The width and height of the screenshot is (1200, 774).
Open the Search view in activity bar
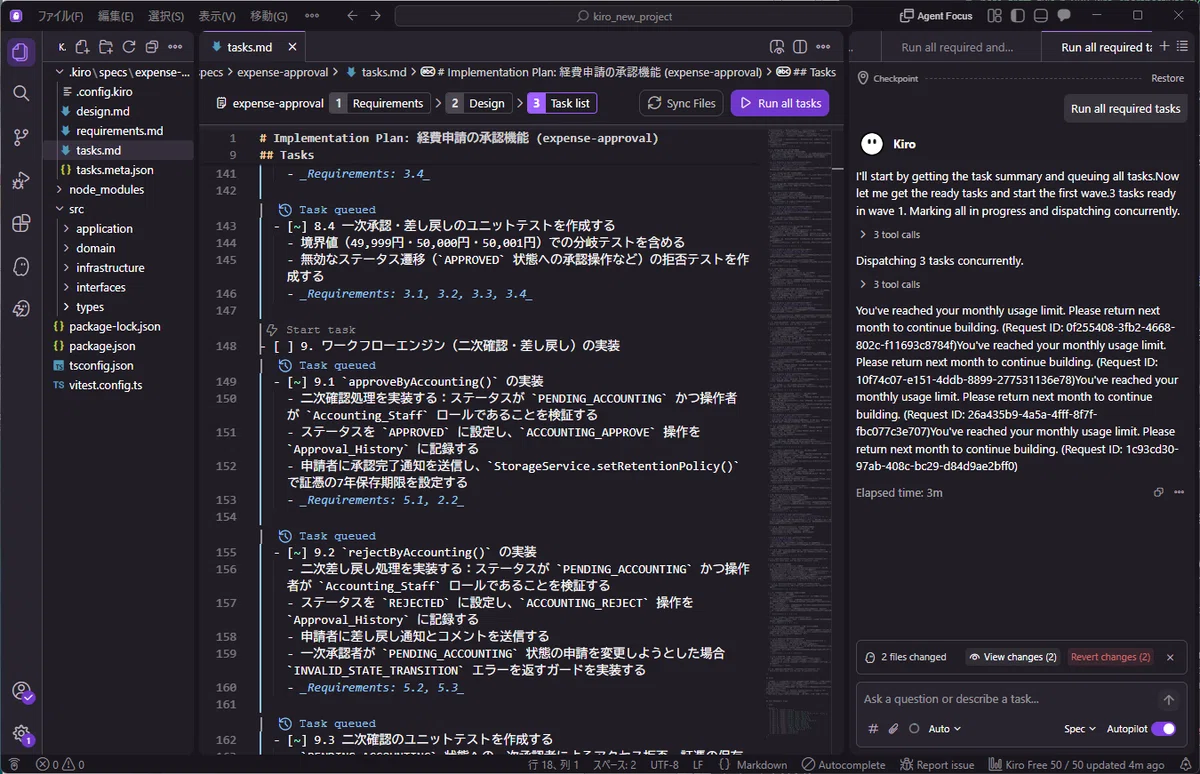[x=21, y=93]
